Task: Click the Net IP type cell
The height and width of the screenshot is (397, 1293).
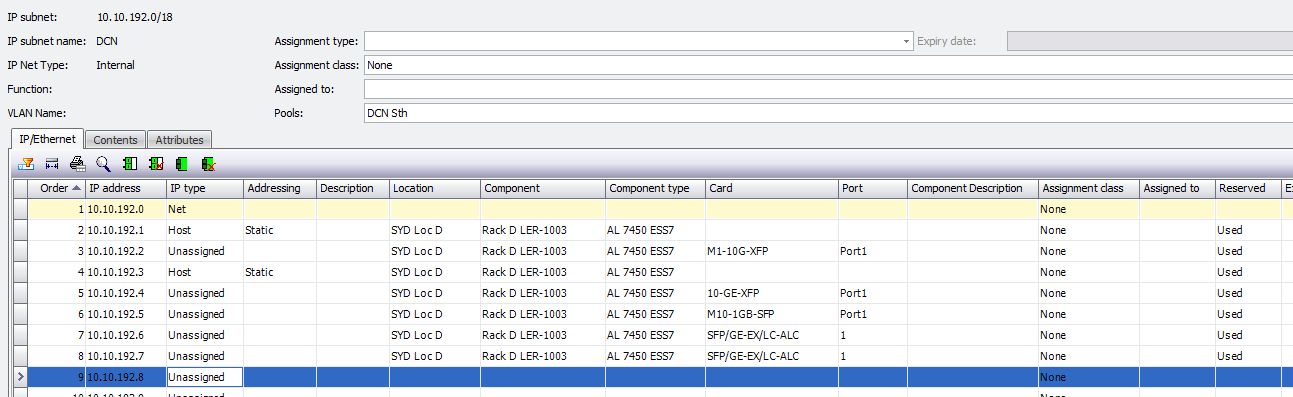Action: (205, 209)
